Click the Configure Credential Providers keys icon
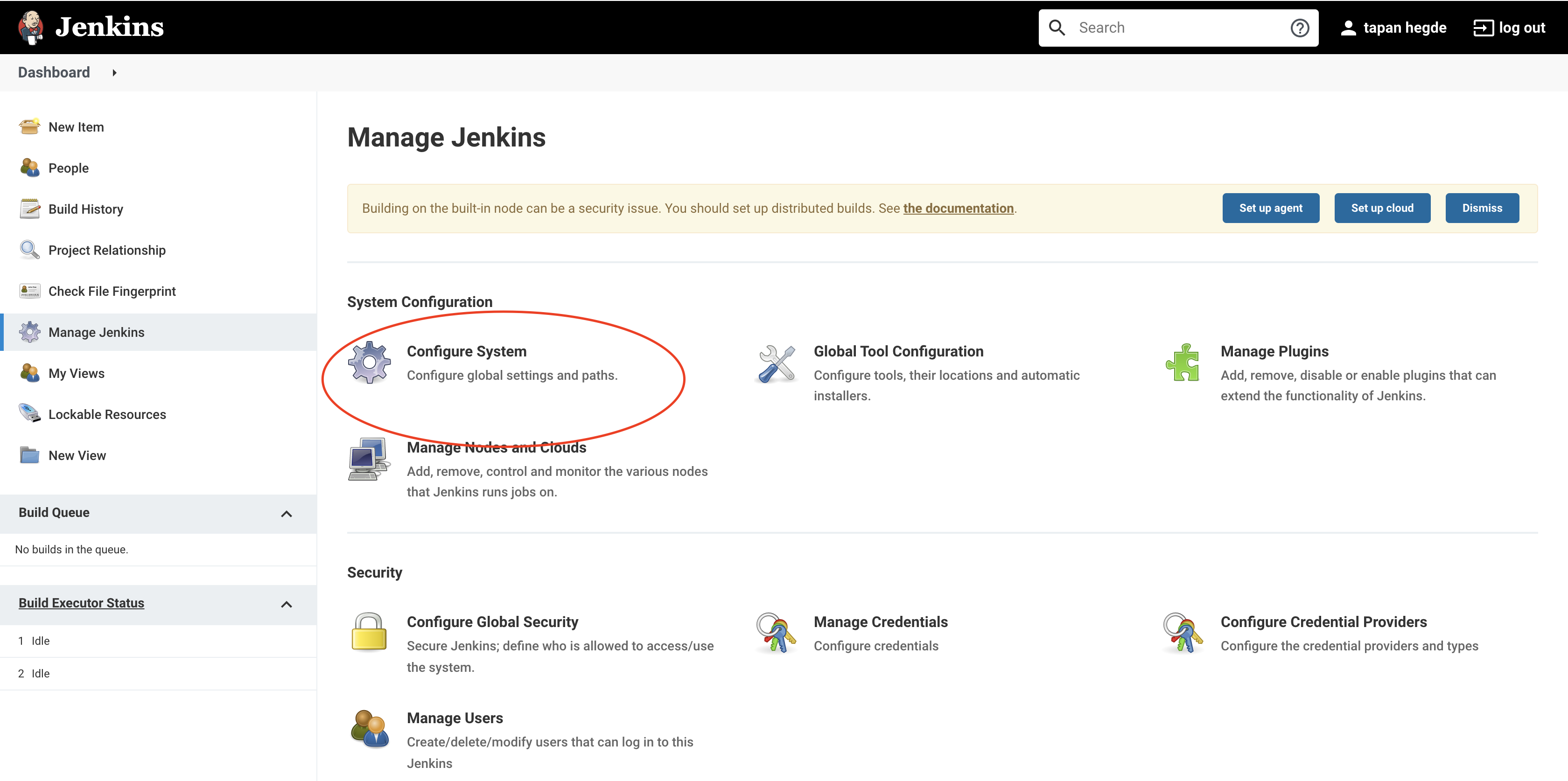The width and height of the screenshot is (1568, 781). (x=1183, y=633)
